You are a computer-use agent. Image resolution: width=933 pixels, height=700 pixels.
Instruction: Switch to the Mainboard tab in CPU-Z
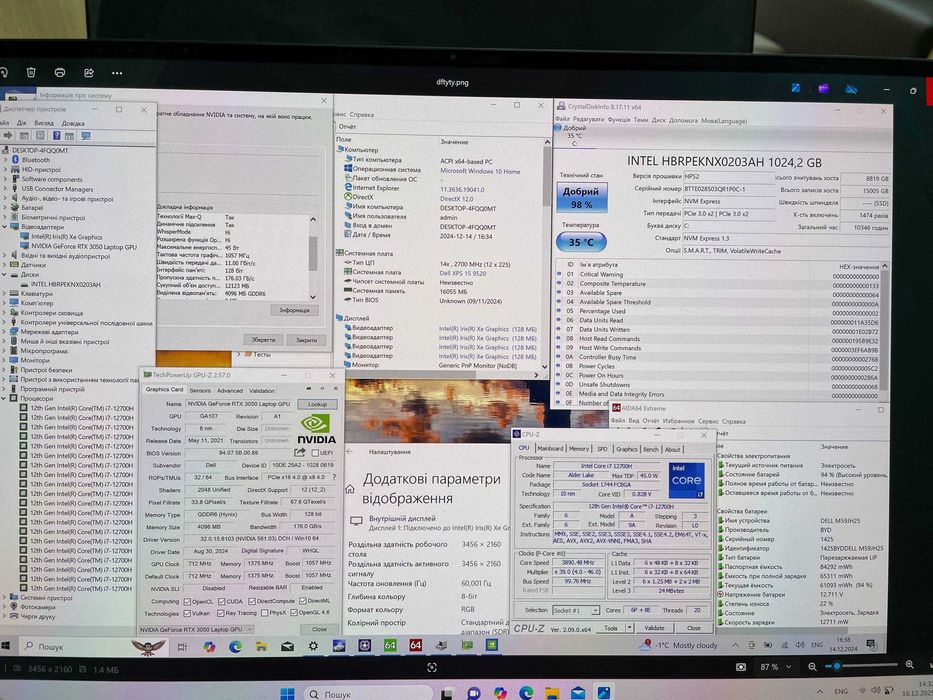(550, 449)
